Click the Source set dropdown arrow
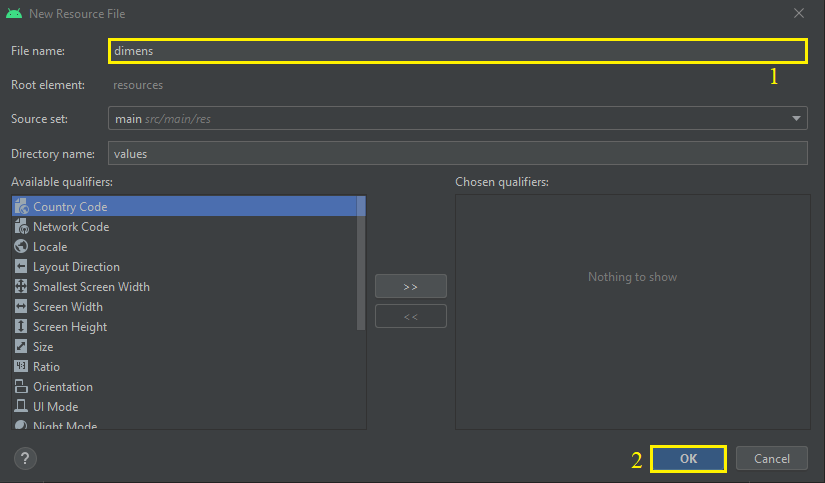The image size is (825, 483). tap(796, 118)
